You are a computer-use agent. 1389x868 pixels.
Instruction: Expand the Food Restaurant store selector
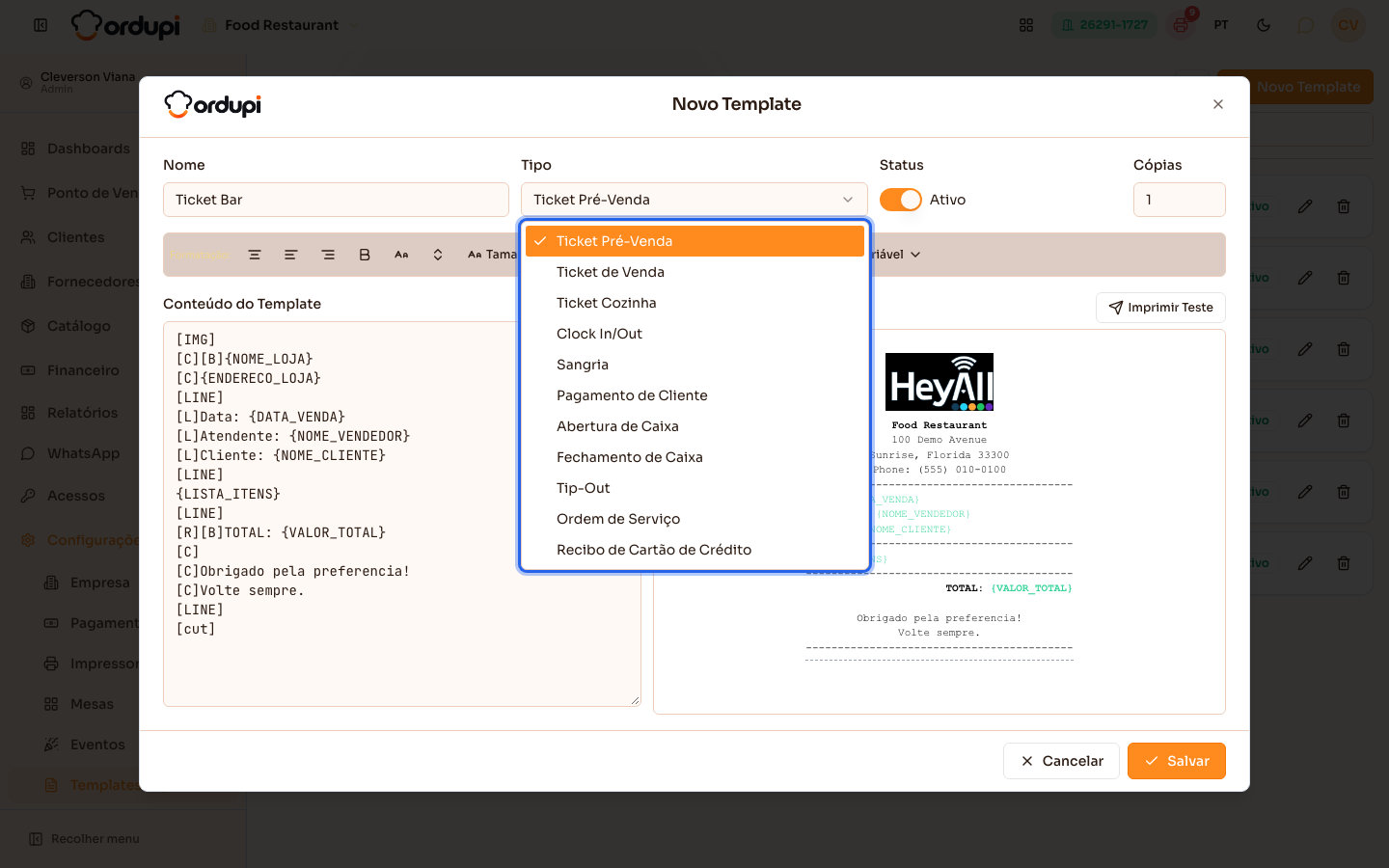point(280,25)
